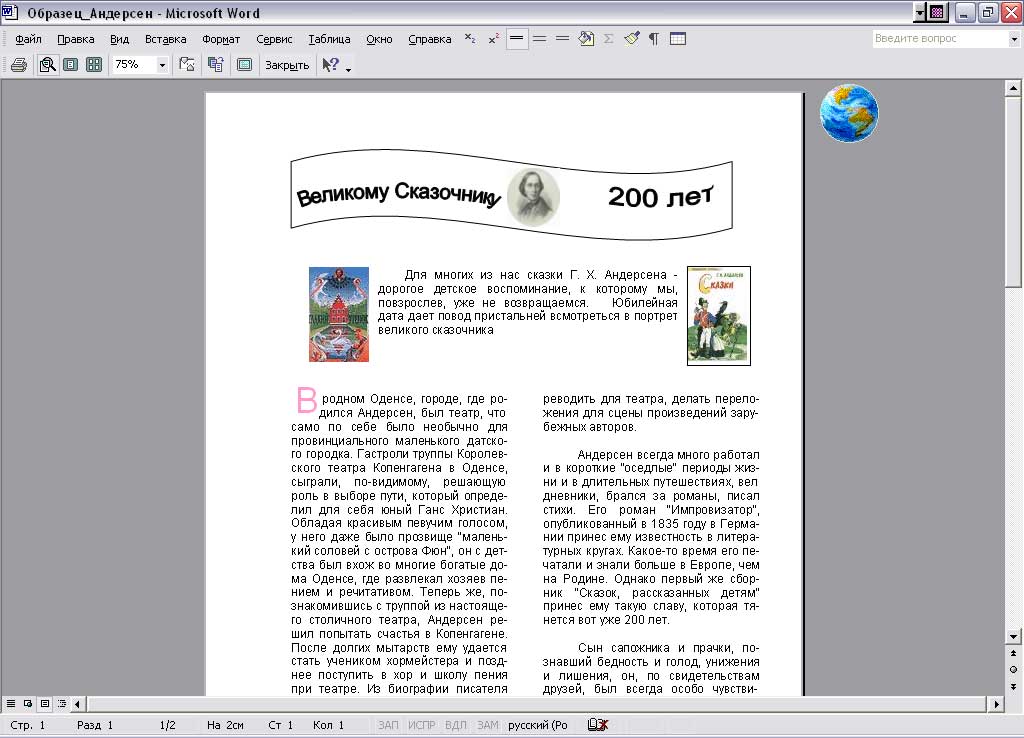Switch to Print Layout view icon
The image size is (1024, 738).
(45, 704)
